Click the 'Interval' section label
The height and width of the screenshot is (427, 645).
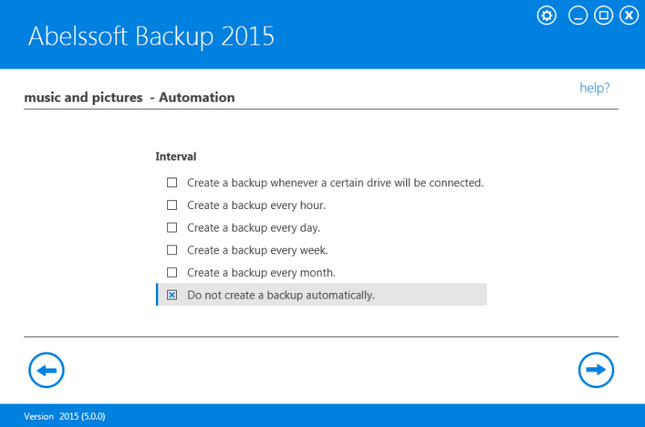176,157
